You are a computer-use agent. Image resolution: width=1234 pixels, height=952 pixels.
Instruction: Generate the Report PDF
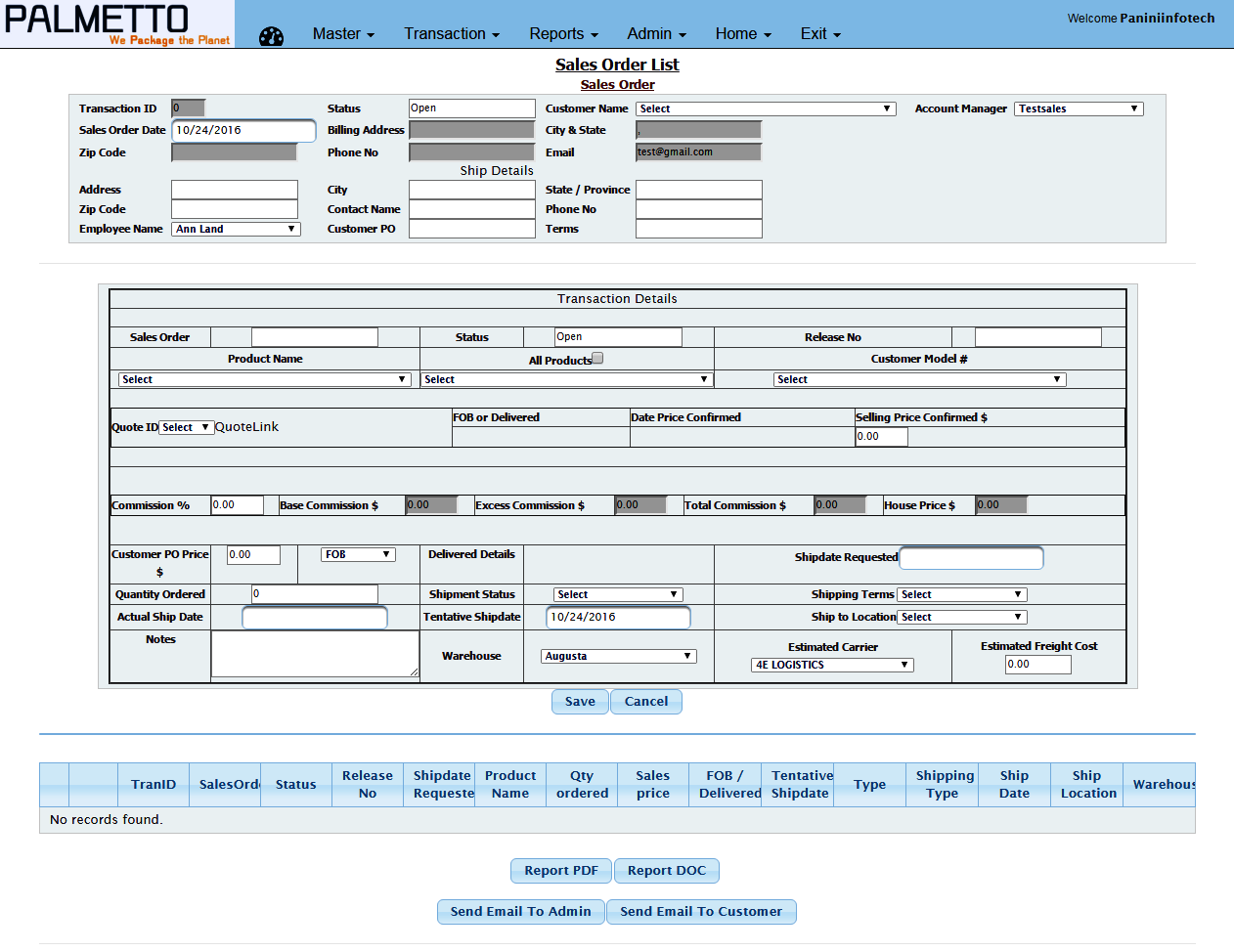[561, 871]
